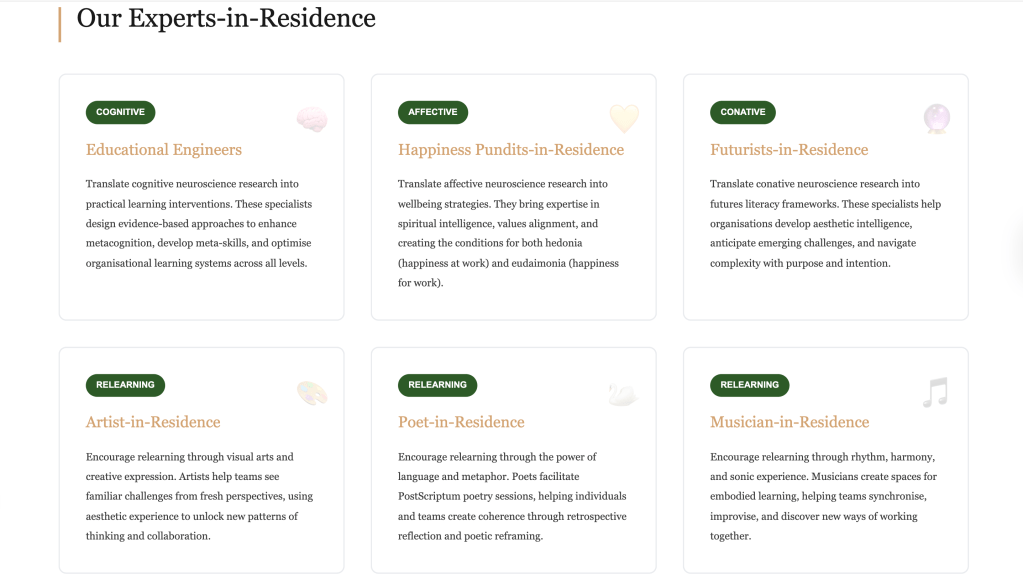Select the AFFECTIVE tag badge

(432, 113)
